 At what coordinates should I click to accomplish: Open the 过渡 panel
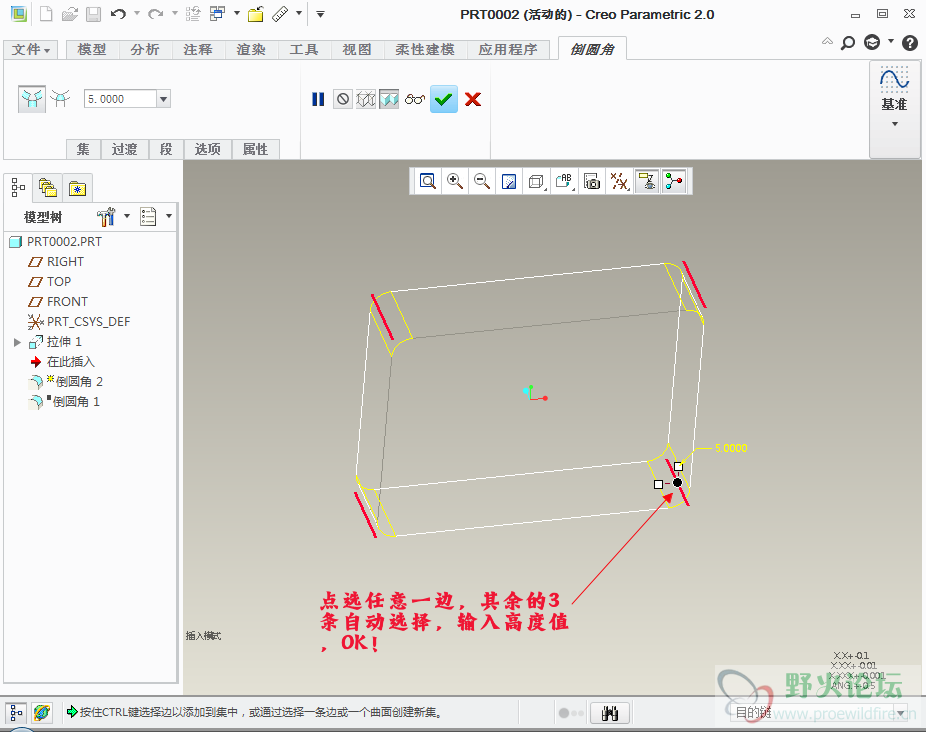pos(125,149)
